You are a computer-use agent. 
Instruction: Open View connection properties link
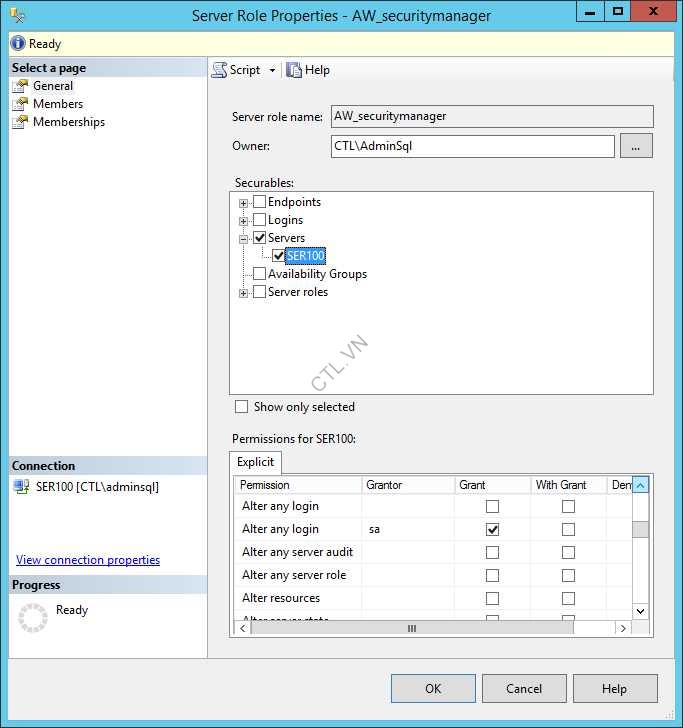point(88,560)
